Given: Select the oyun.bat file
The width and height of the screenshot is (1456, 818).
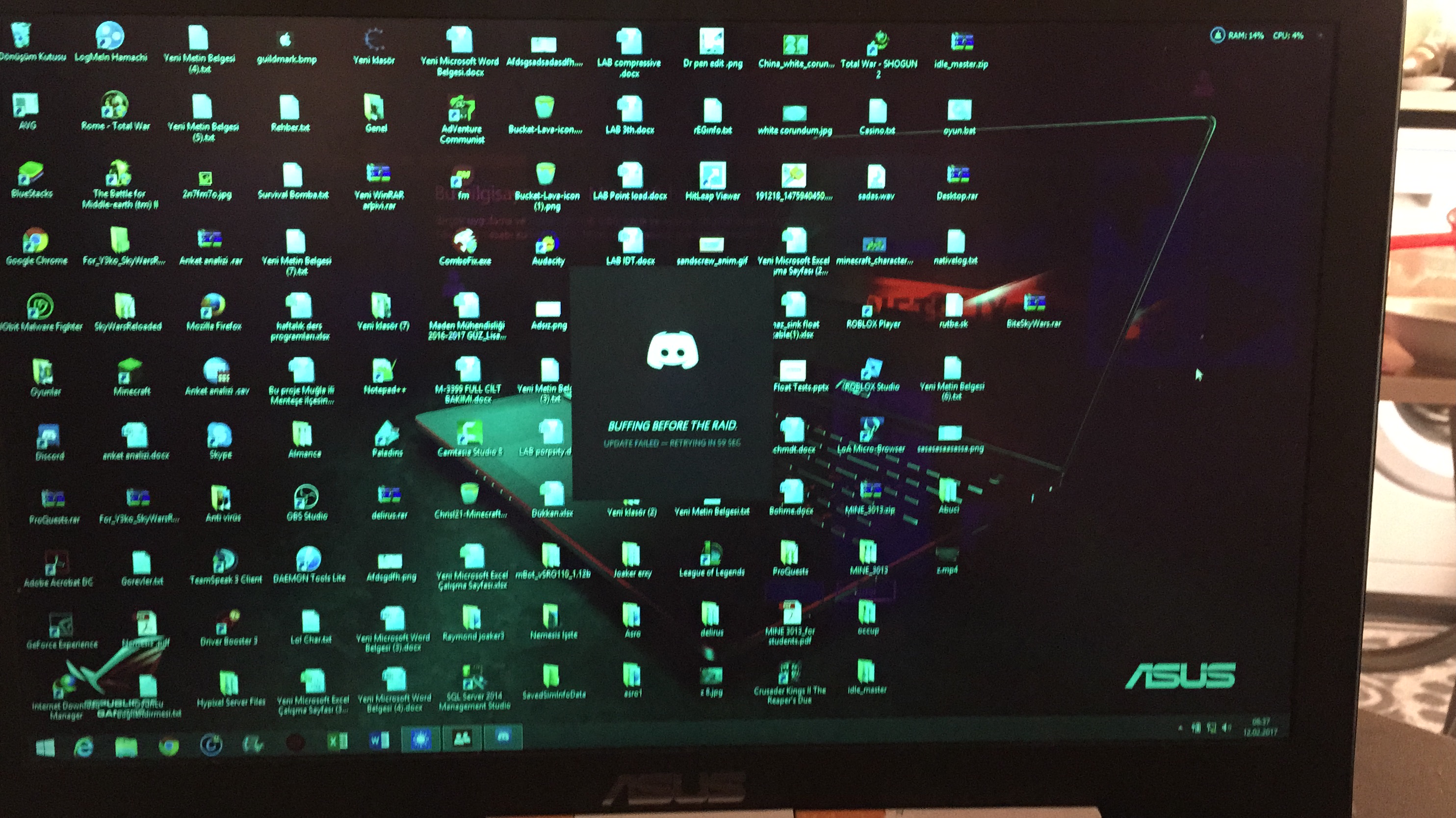Looking at the screenshot, I should tap(959, 118).
